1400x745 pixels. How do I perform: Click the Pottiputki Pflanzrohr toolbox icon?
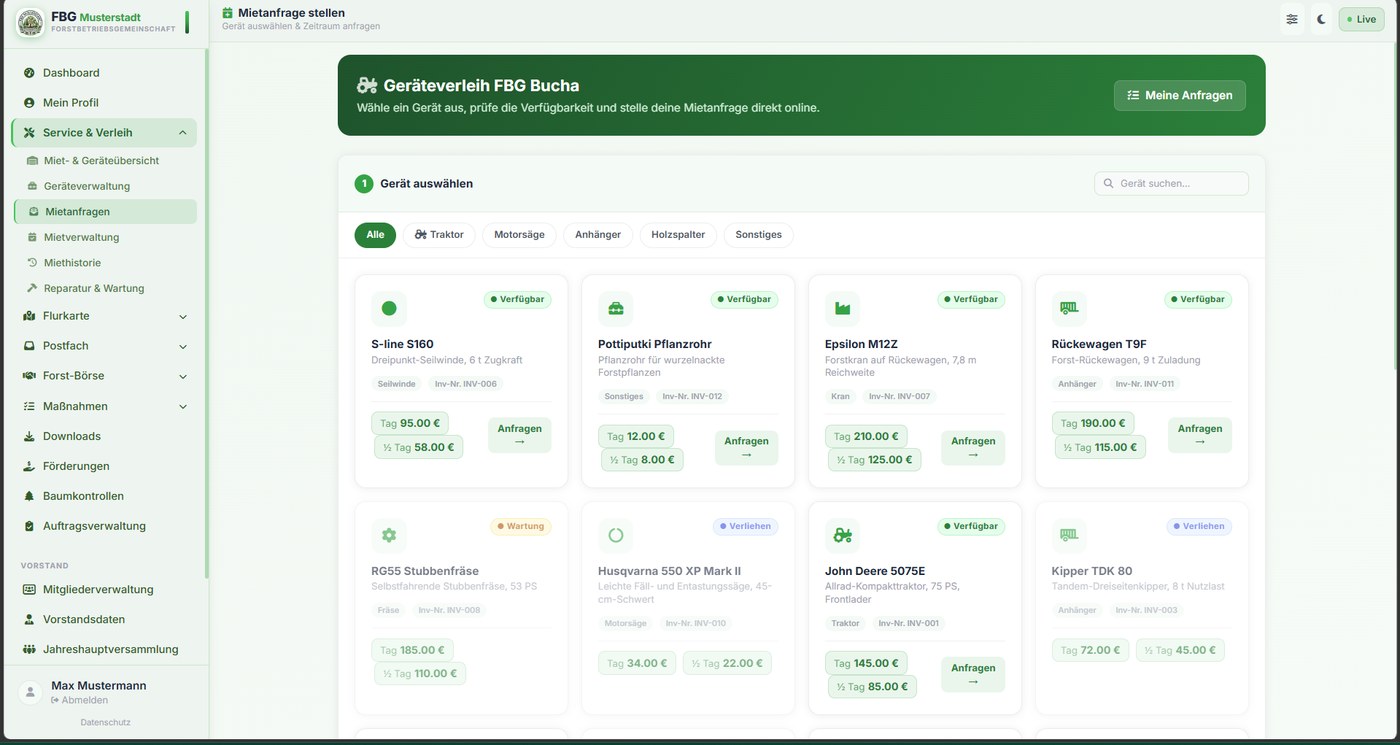click(616, 308)
